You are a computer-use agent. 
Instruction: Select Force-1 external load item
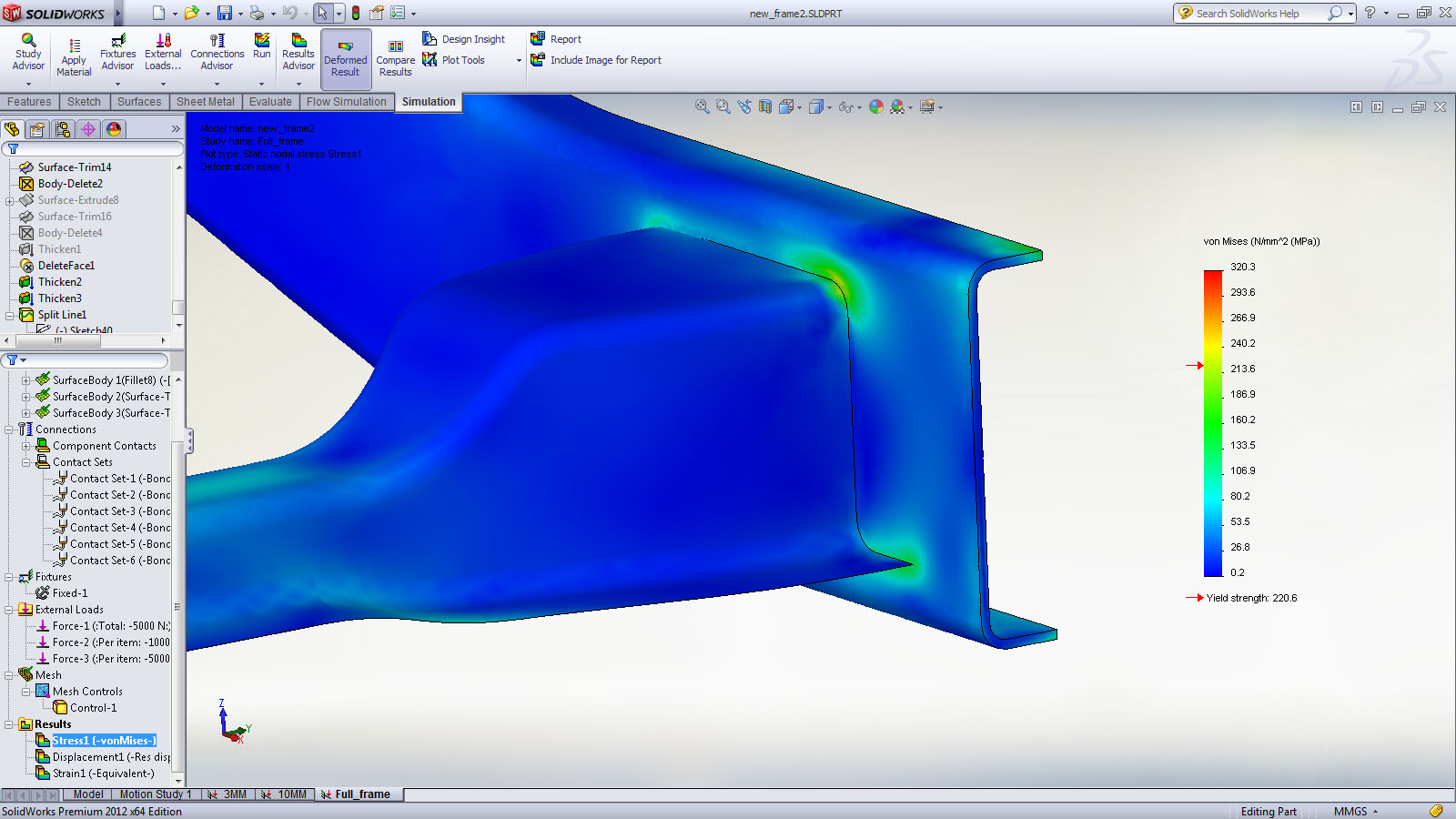pos(109,626)
